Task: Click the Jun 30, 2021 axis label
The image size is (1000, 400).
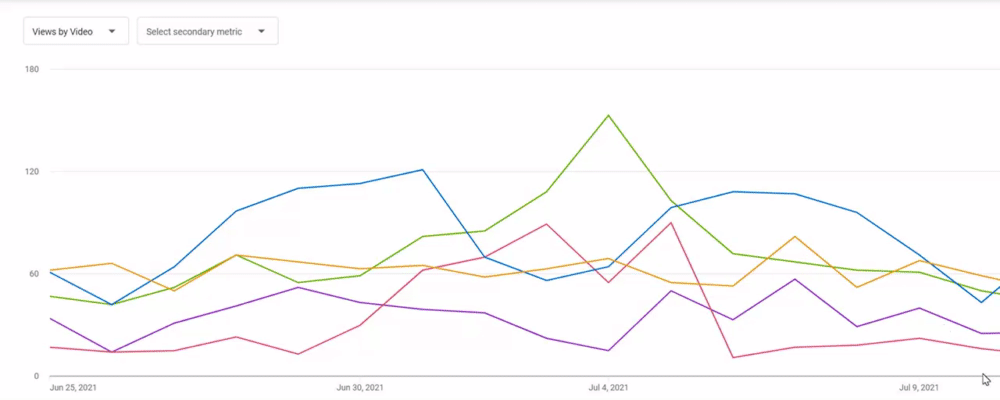Action: point(360,387)
